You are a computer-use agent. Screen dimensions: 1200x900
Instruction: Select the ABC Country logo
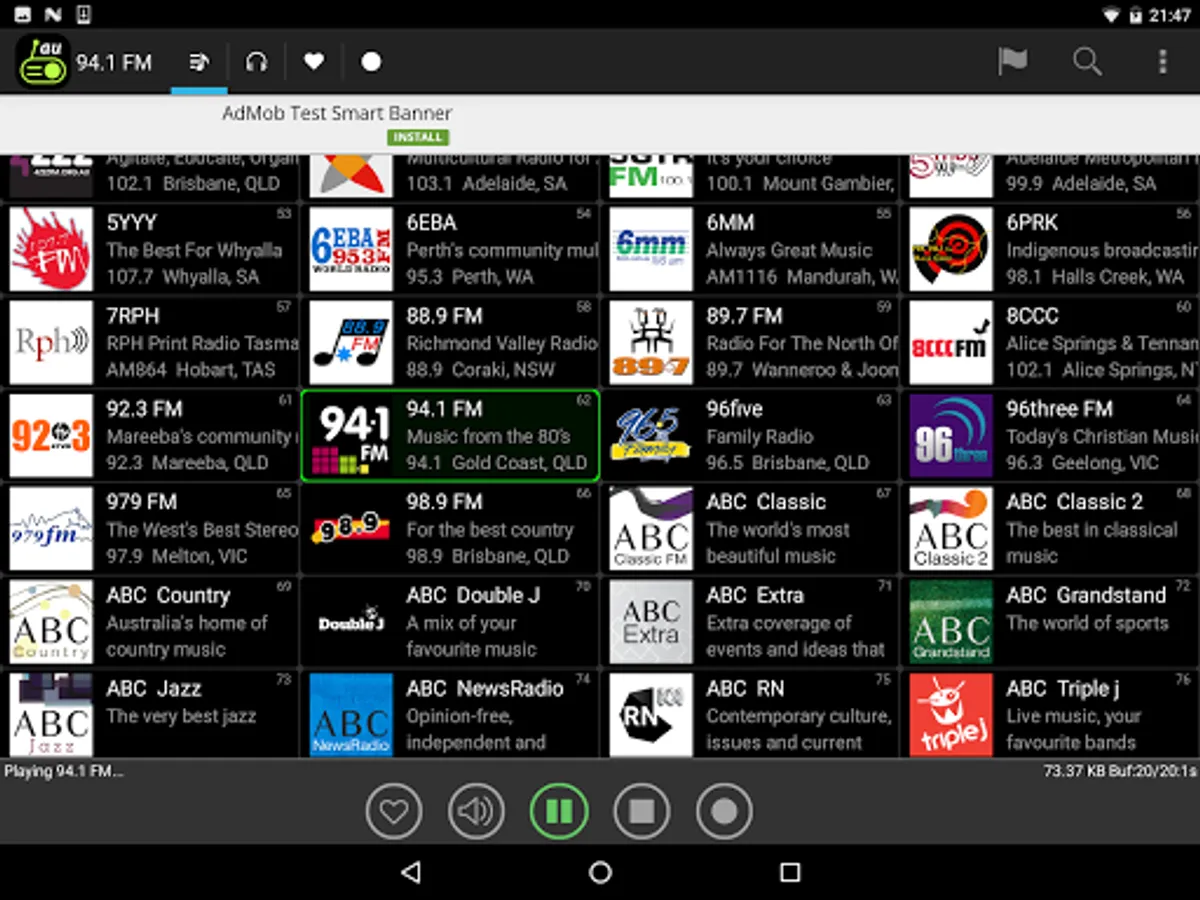click(x=51, y=622)
